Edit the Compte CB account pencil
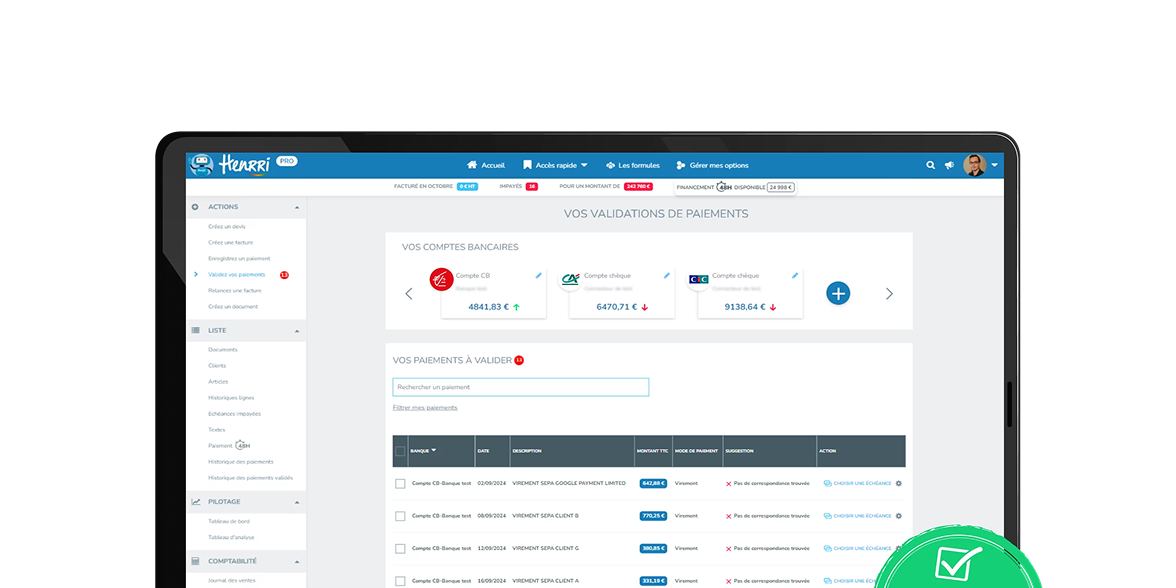 click(x=538, y=275)
